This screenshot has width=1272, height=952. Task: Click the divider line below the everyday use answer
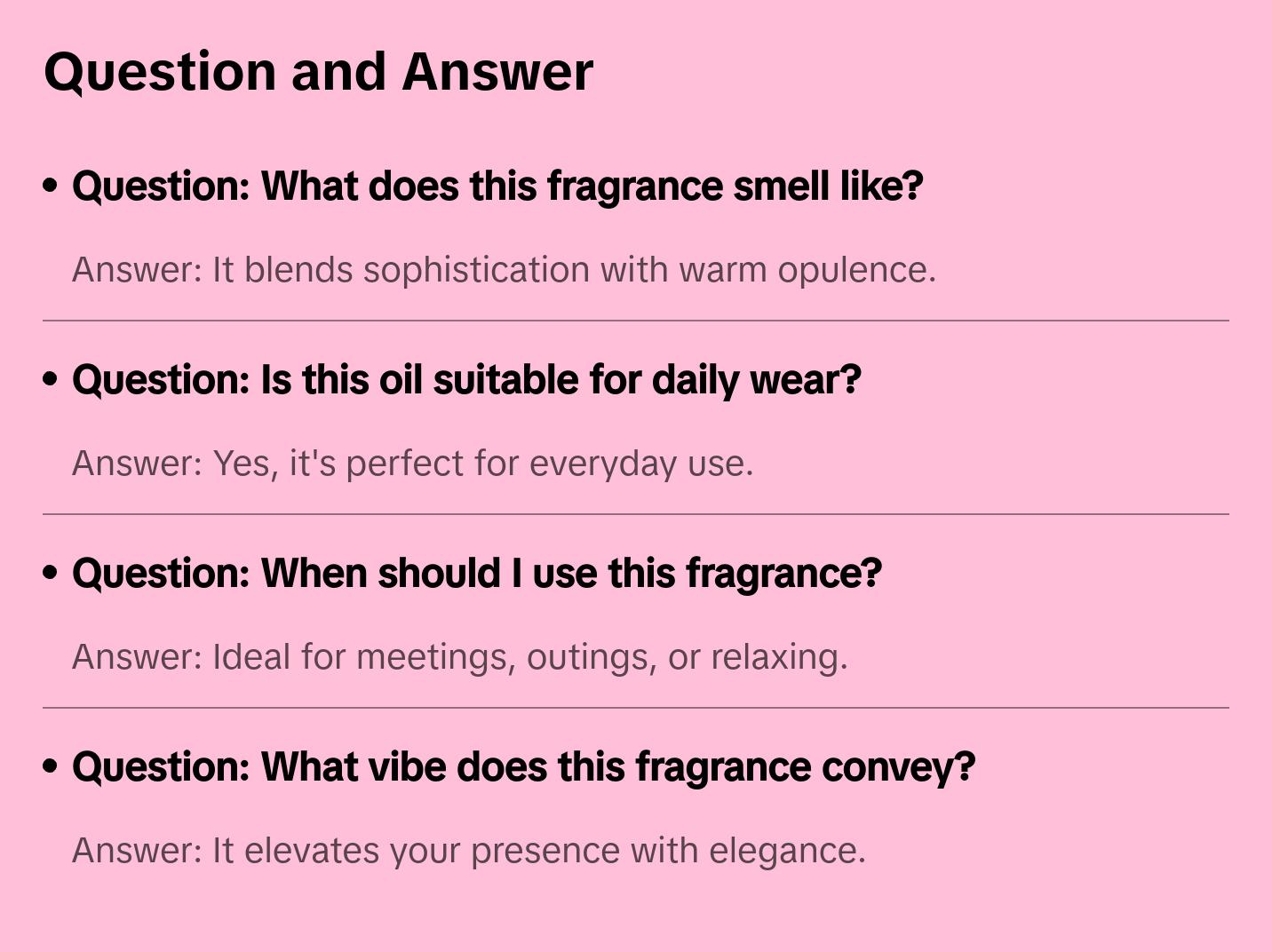[x=636, y=514]
